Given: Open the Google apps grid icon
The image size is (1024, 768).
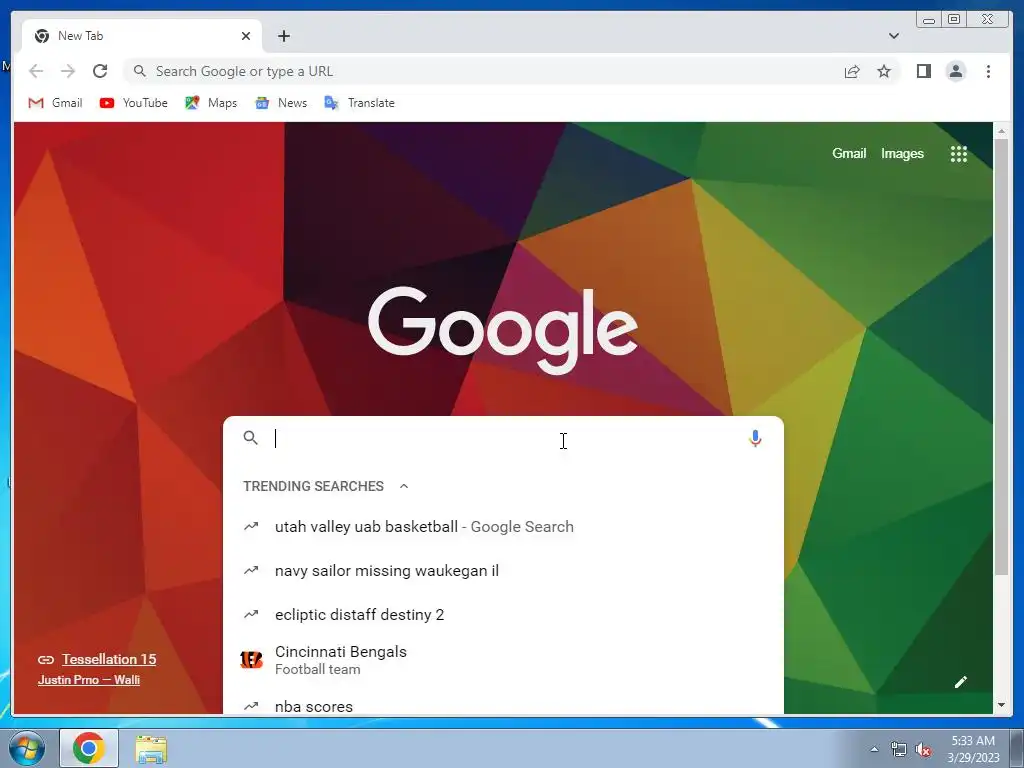Looking at the screenshot, I should (x=958, y=154).
